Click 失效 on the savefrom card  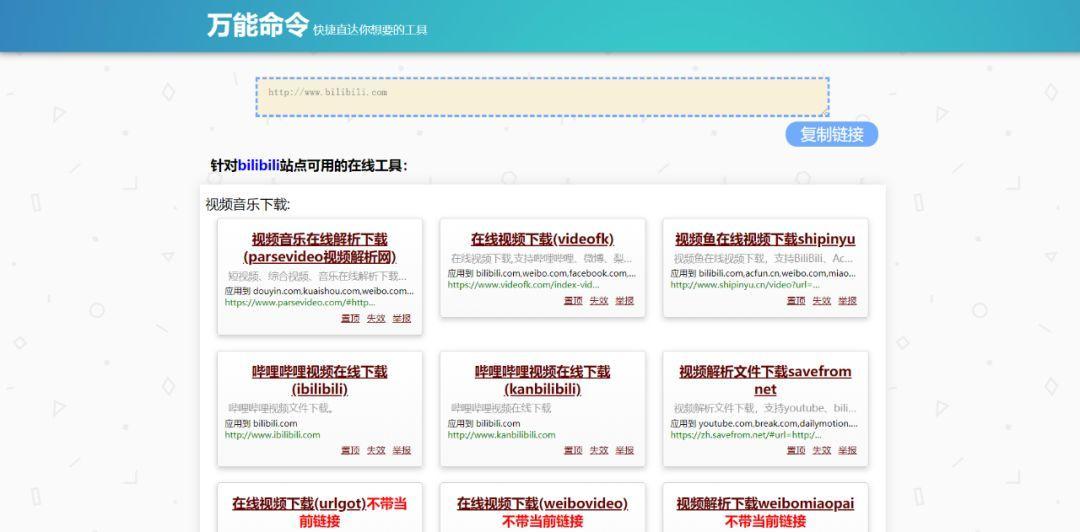822,450
